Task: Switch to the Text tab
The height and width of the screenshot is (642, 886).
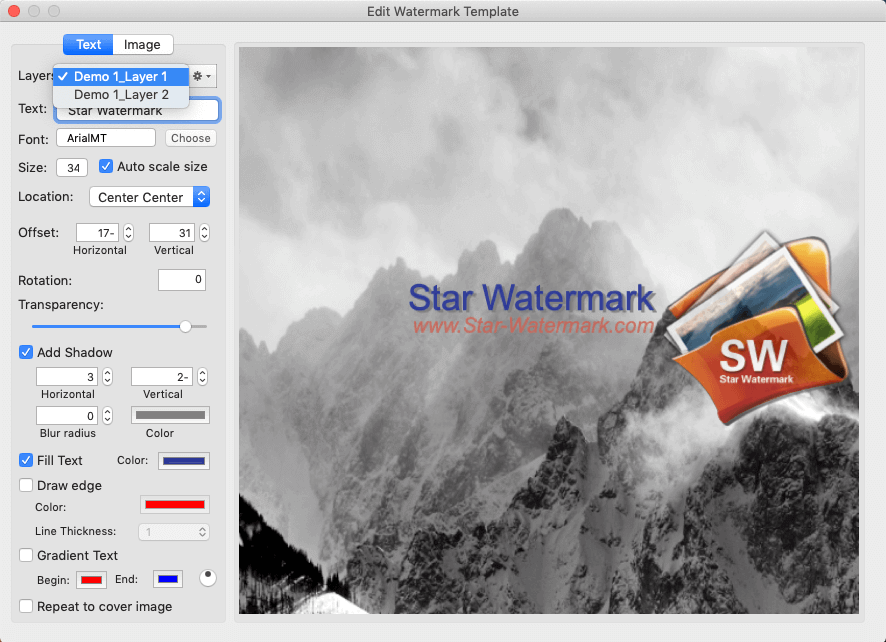Action: point(88,45)
